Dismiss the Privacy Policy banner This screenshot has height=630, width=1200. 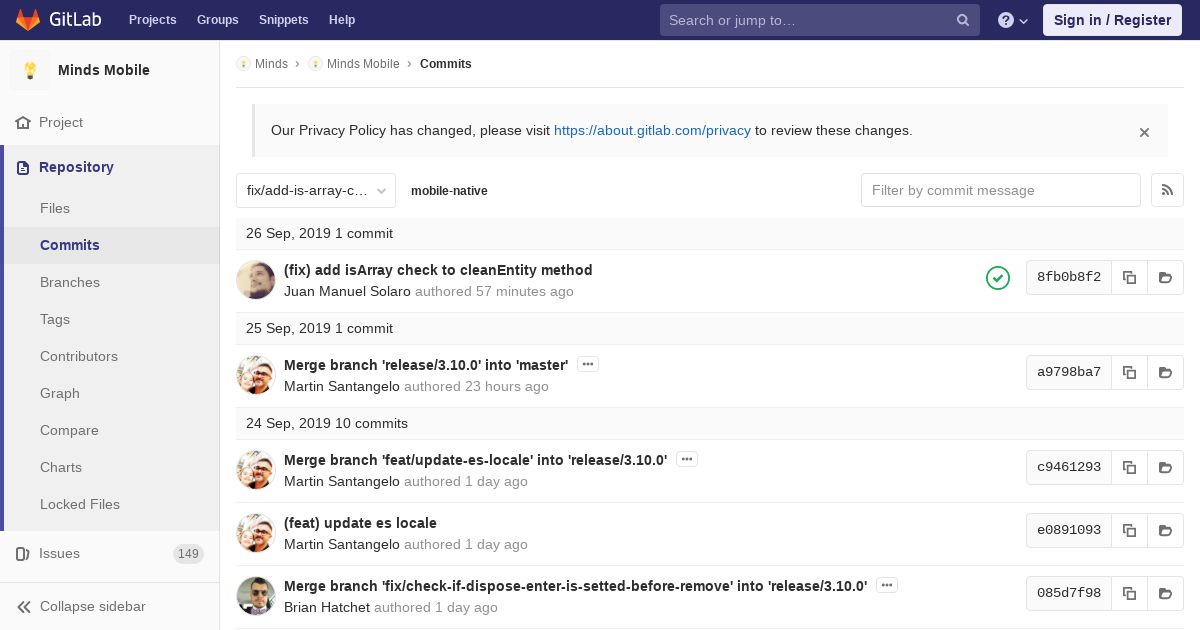pyautogui.click(x=1144, y=132)
